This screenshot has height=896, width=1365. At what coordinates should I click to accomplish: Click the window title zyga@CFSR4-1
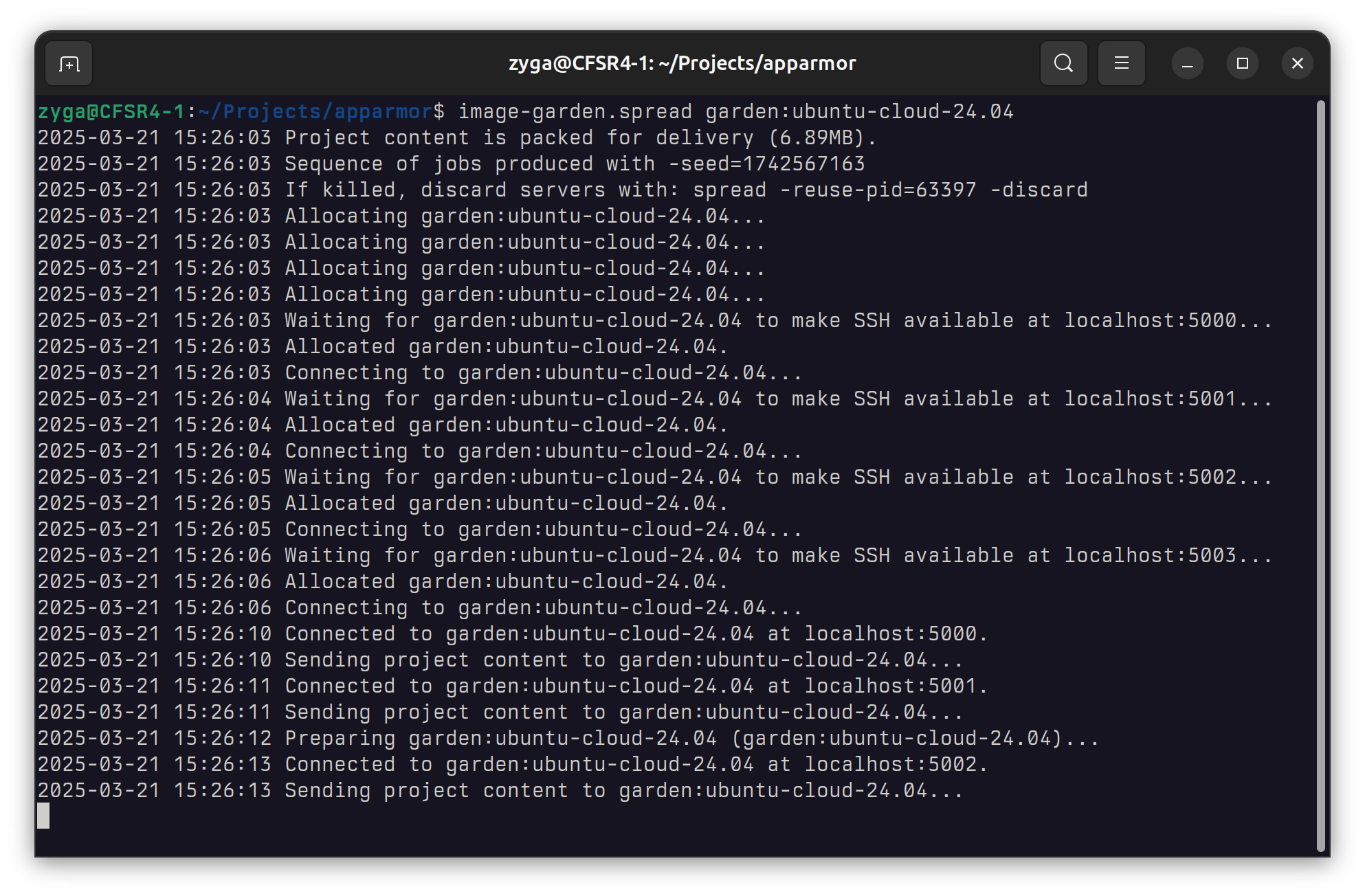(681, 63)
